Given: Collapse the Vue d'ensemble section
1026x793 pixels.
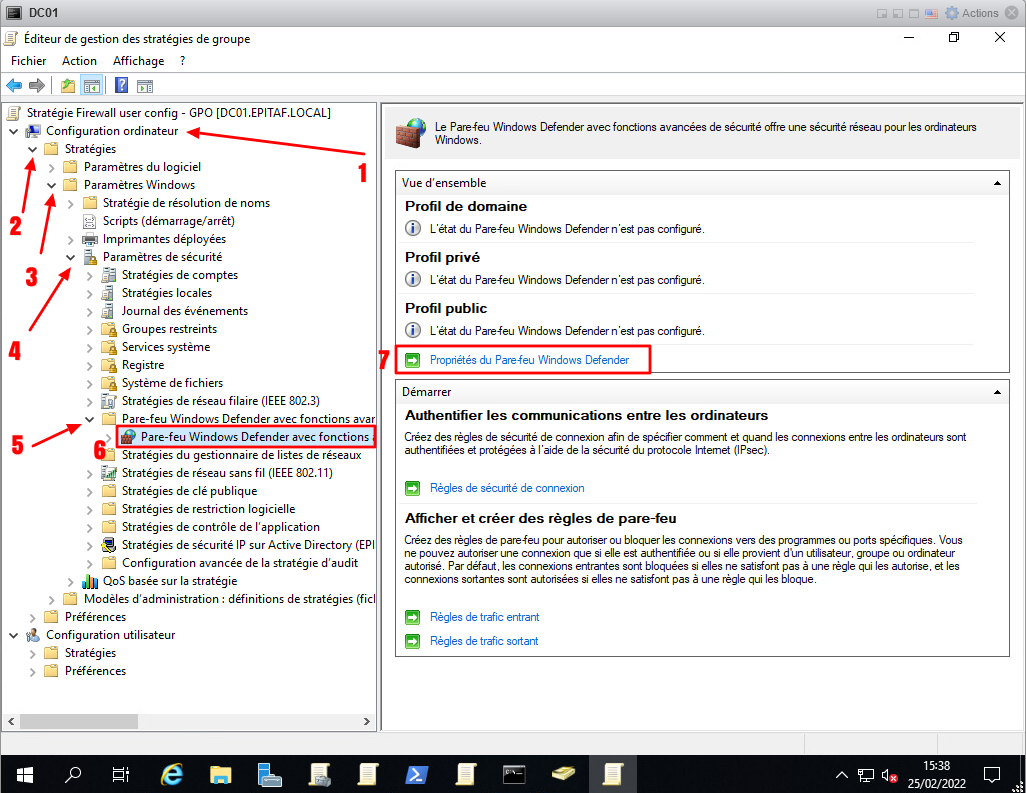Looking at the screenshot, I should coord(995,183).
